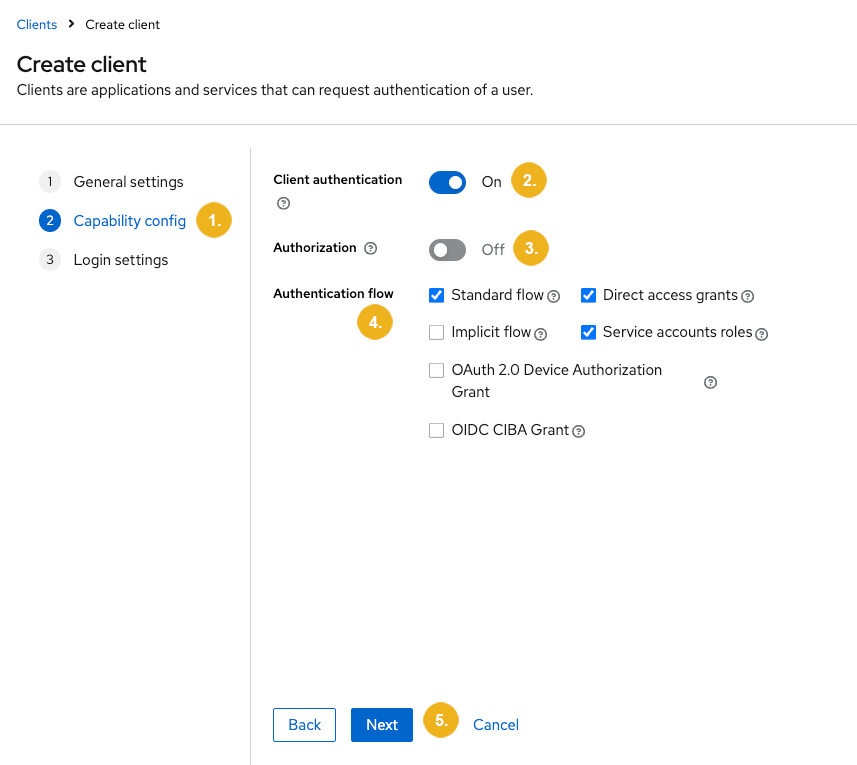
Task: Jump to Login settings step
Action: coord(104,260)
